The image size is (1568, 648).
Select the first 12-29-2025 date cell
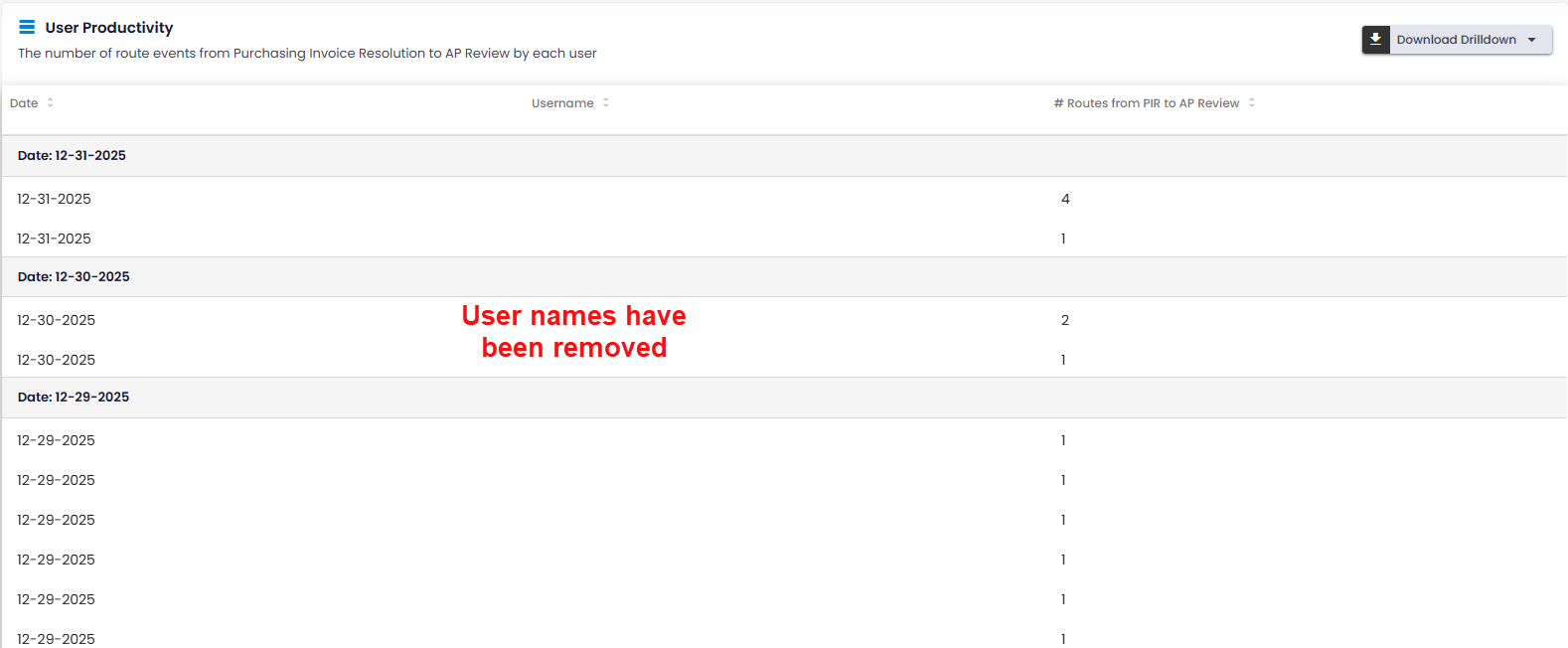coord(56,440)
